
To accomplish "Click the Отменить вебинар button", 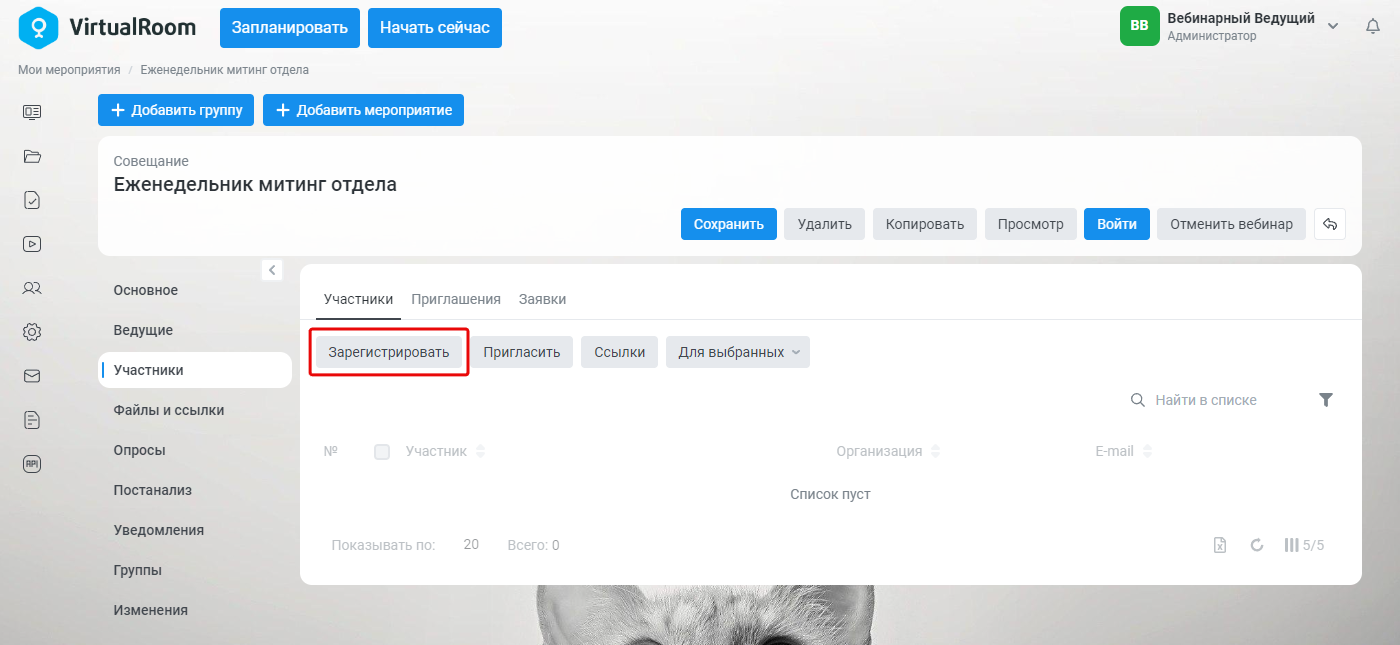I will [x=1232, y=224].
